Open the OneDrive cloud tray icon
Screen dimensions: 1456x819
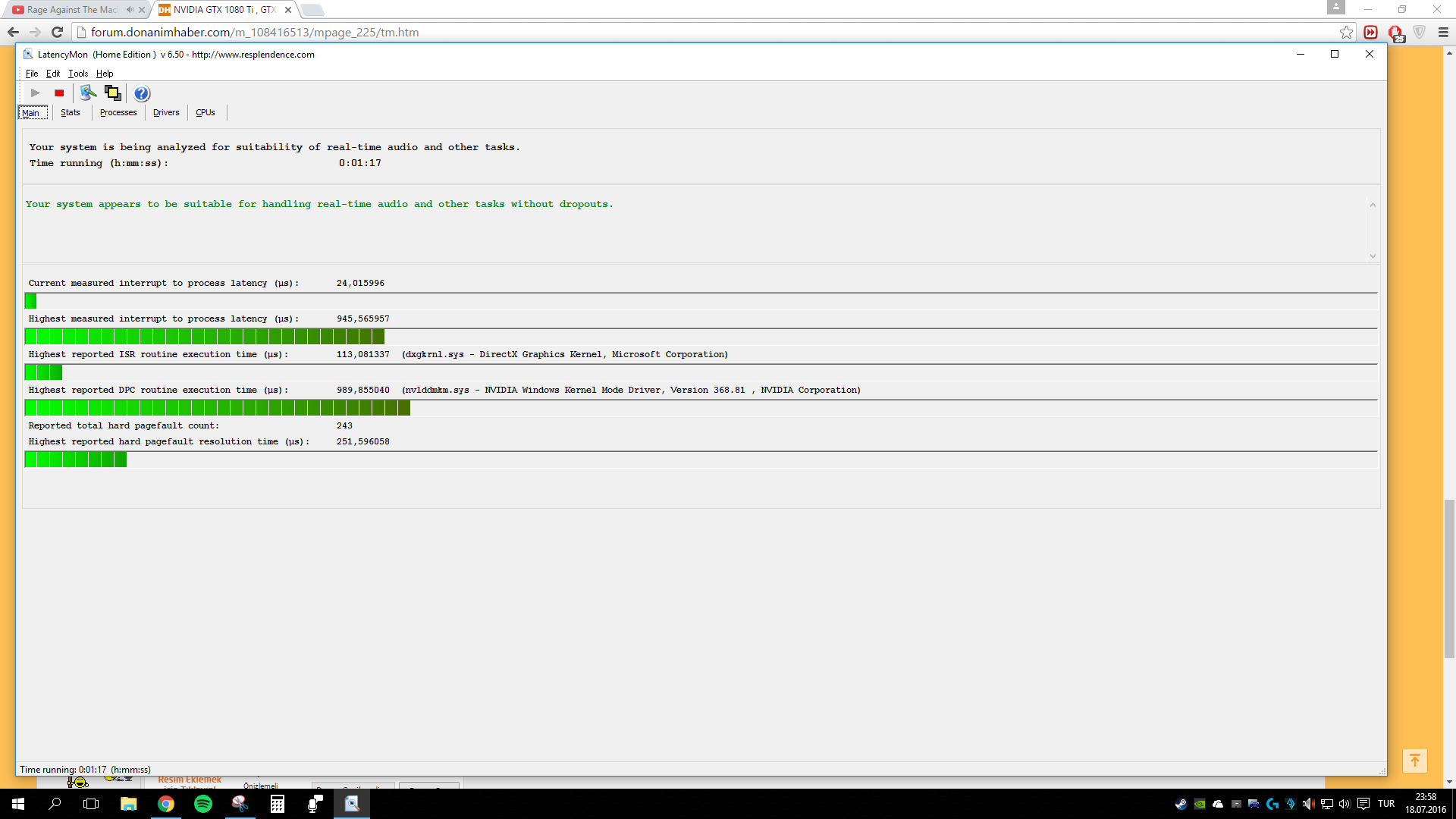tap(1218, 804)
